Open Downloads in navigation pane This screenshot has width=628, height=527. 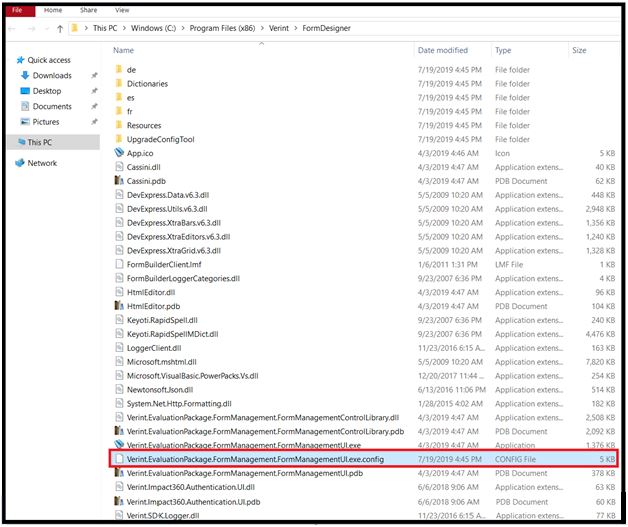[x=52, y=75]
